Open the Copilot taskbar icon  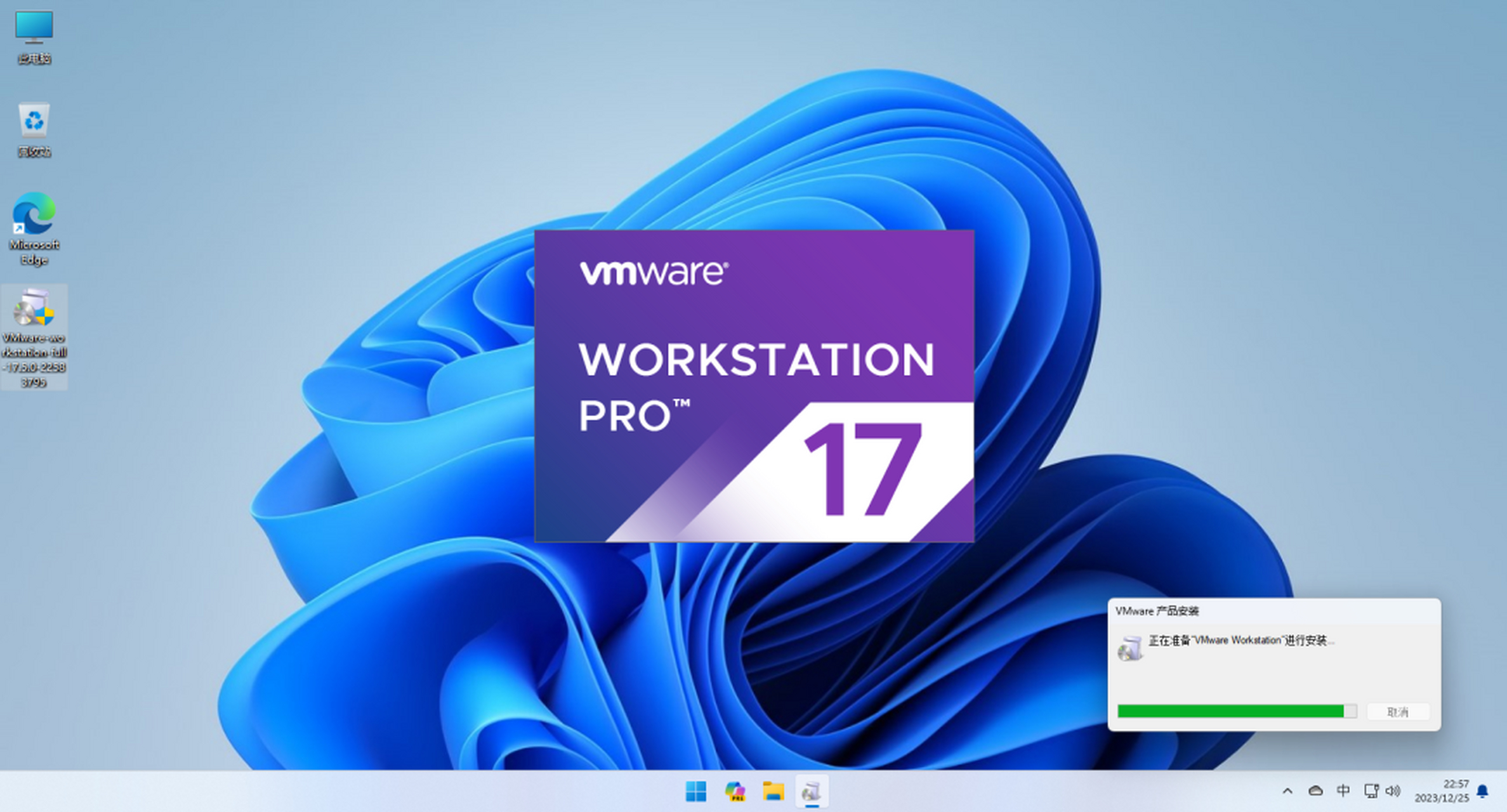tap(735, 791)
